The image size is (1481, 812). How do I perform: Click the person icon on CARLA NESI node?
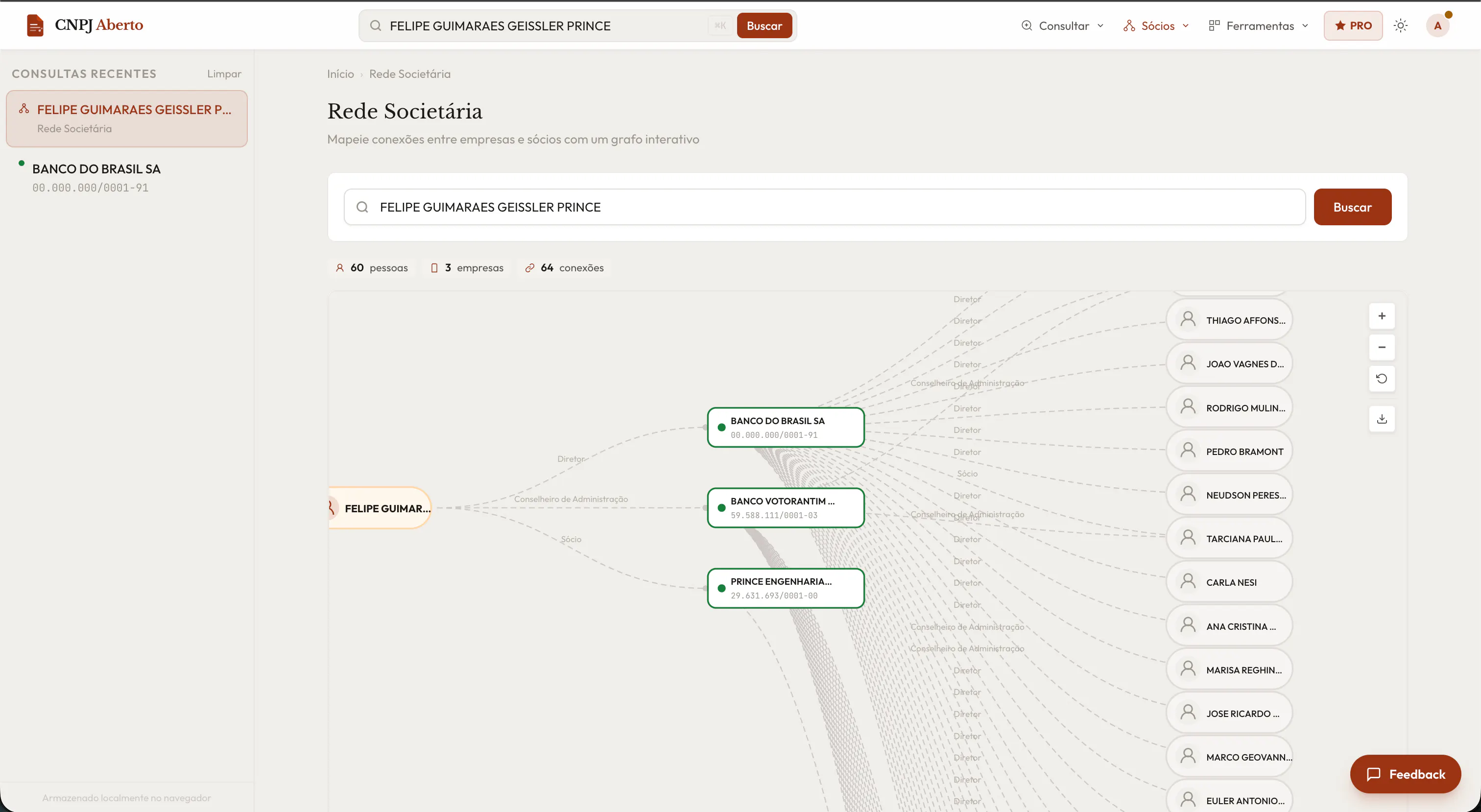(x=1188, y=581)
